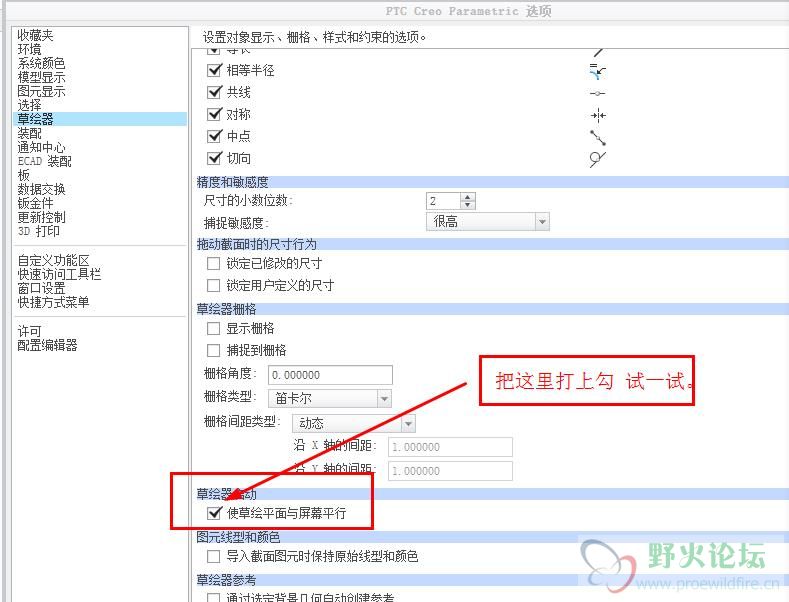Open 快捷方式菜单 settings
This screenshot has width=789, height=602.
53,302
